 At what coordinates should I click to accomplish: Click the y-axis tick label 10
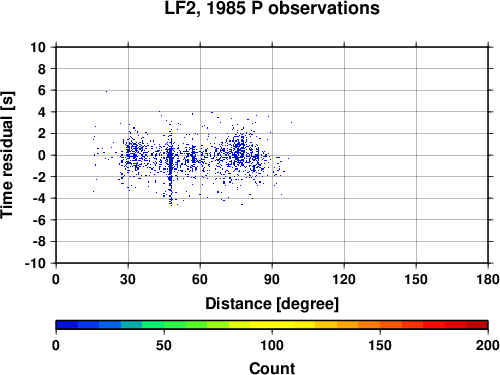pyautogui.click(x=38, y=47)
